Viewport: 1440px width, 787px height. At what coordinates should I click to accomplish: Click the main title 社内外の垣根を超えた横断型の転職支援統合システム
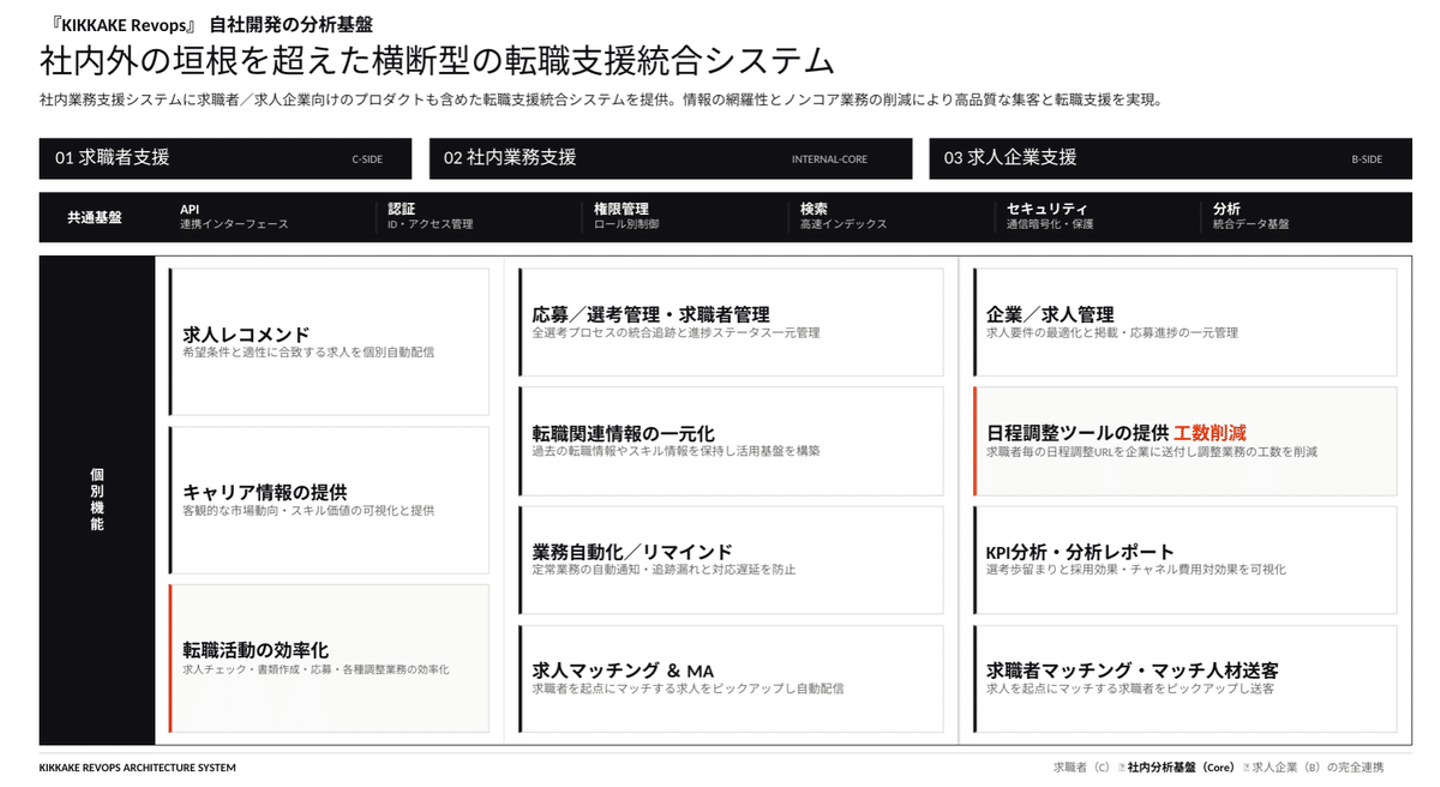coord(437,60)
